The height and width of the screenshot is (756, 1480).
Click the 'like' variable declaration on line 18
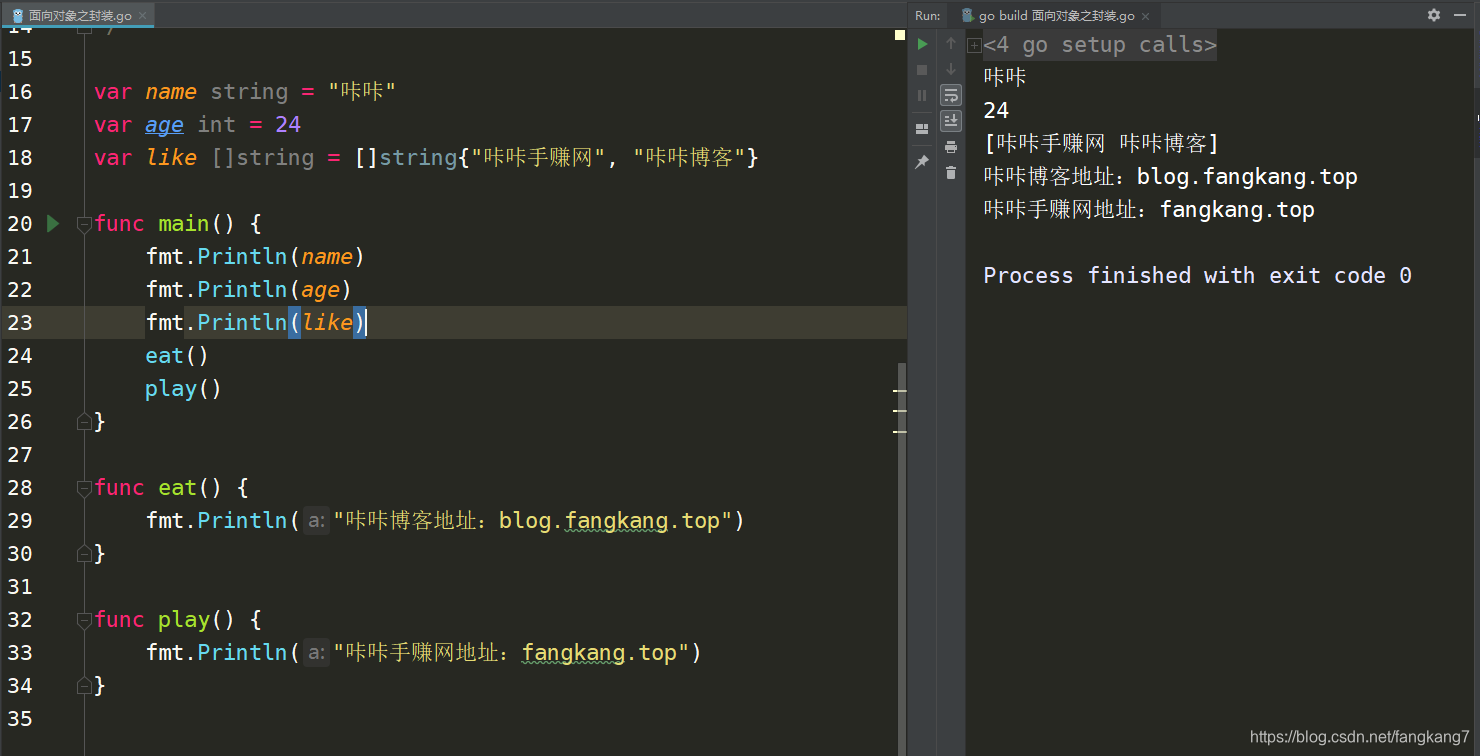pos(171,158)
